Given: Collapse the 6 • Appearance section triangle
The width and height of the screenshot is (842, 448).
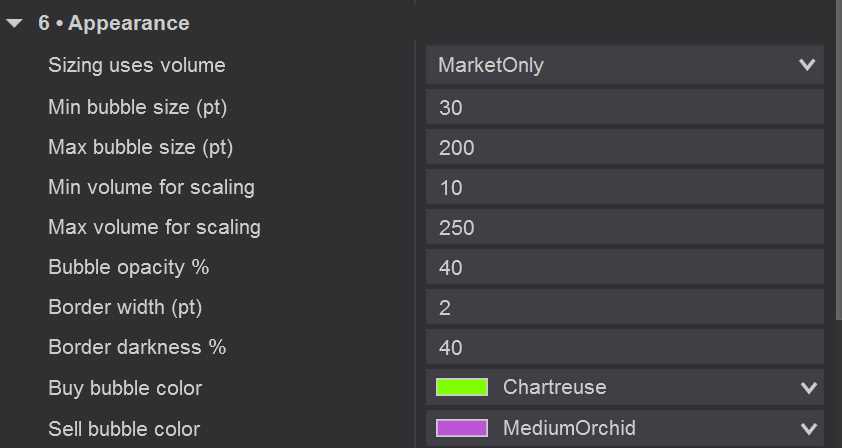Looking at the screenshot, I should coord(13,23).
